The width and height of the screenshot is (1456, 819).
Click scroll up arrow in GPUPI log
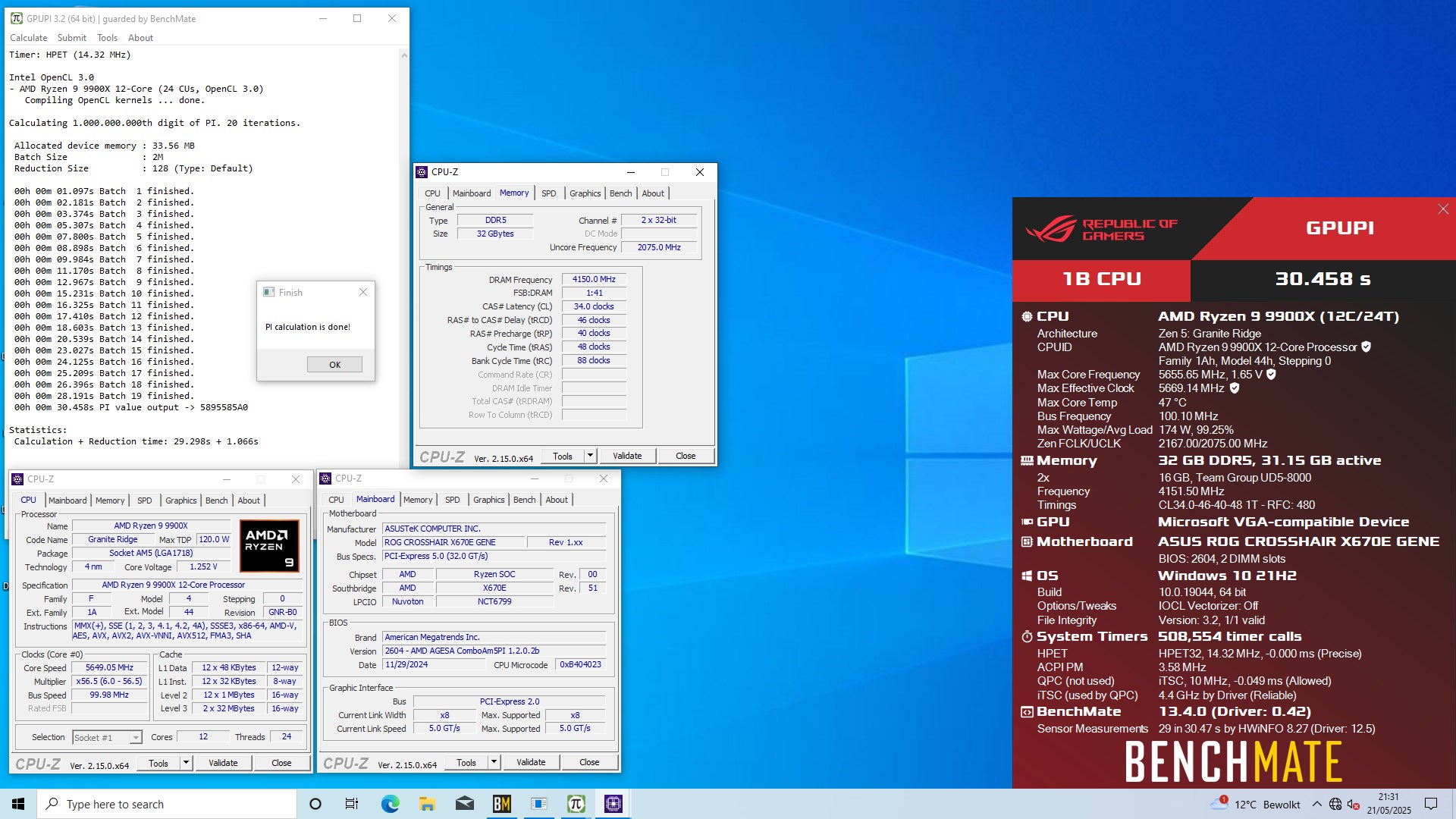(x=404, y=55)
